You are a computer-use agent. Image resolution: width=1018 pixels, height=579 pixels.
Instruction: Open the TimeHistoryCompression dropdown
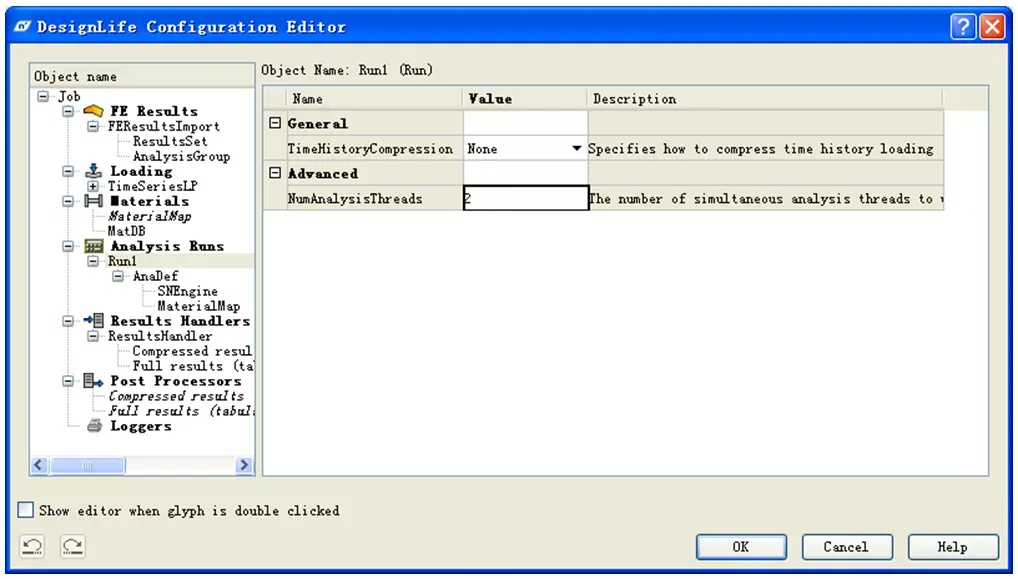pyautogui.click(x=576, y=149)
